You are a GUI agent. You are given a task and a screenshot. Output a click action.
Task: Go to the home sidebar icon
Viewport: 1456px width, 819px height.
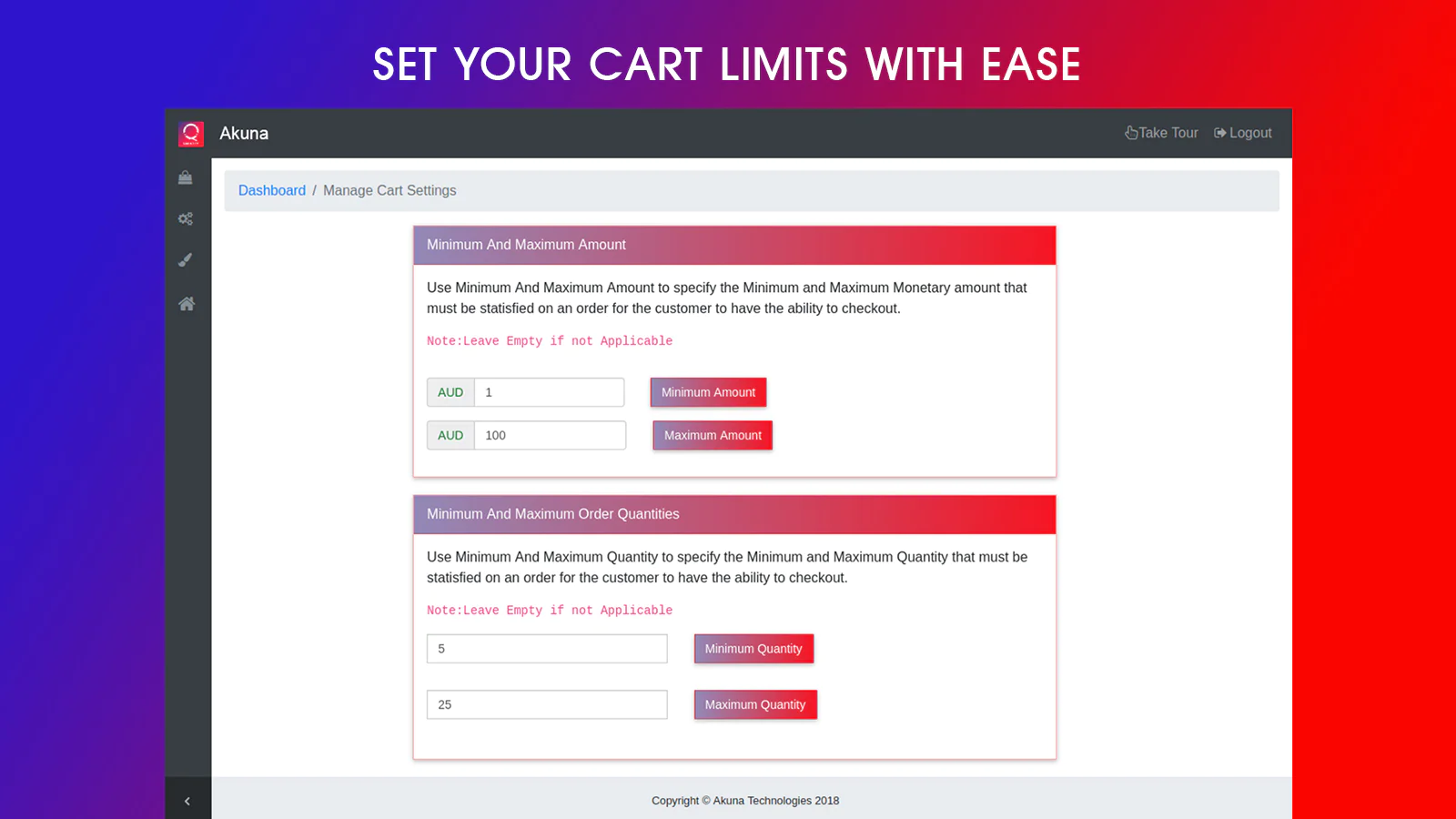point(187,304)
